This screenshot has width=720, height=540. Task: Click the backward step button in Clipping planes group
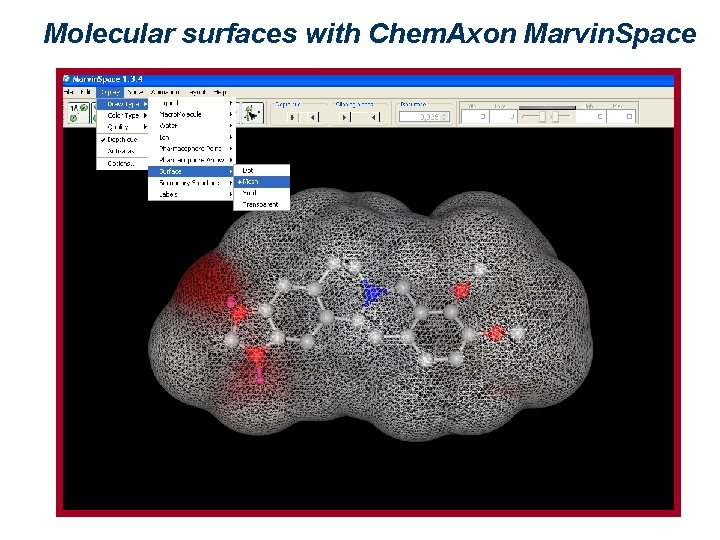[375, 117]
